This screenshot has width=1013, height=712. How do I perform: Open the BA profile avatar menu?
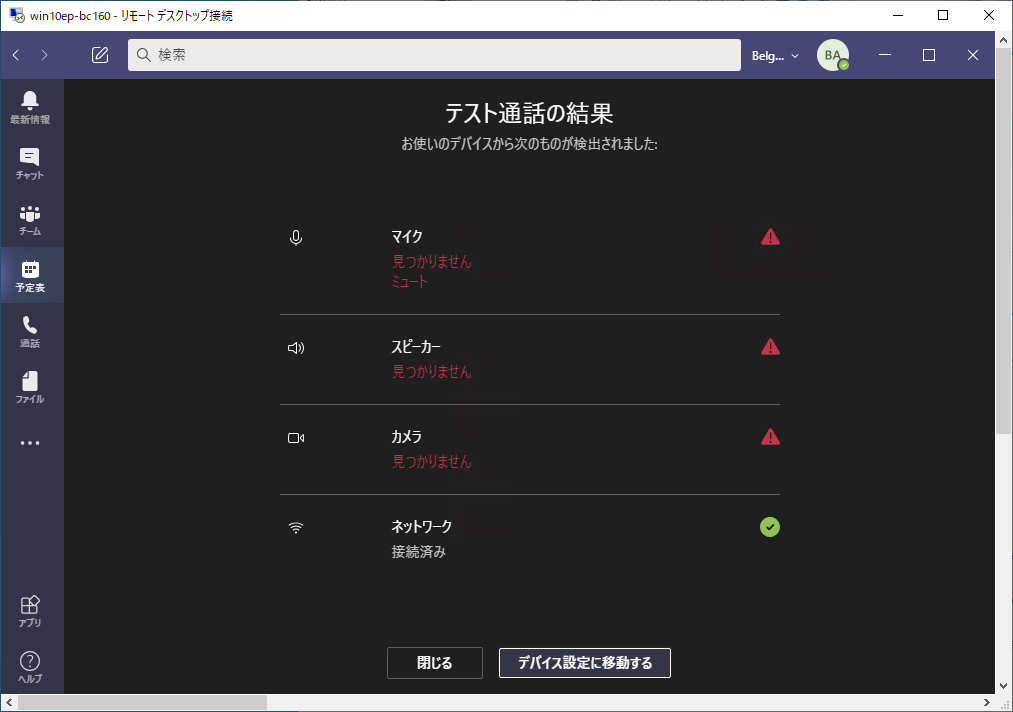(x=832, y=55)
